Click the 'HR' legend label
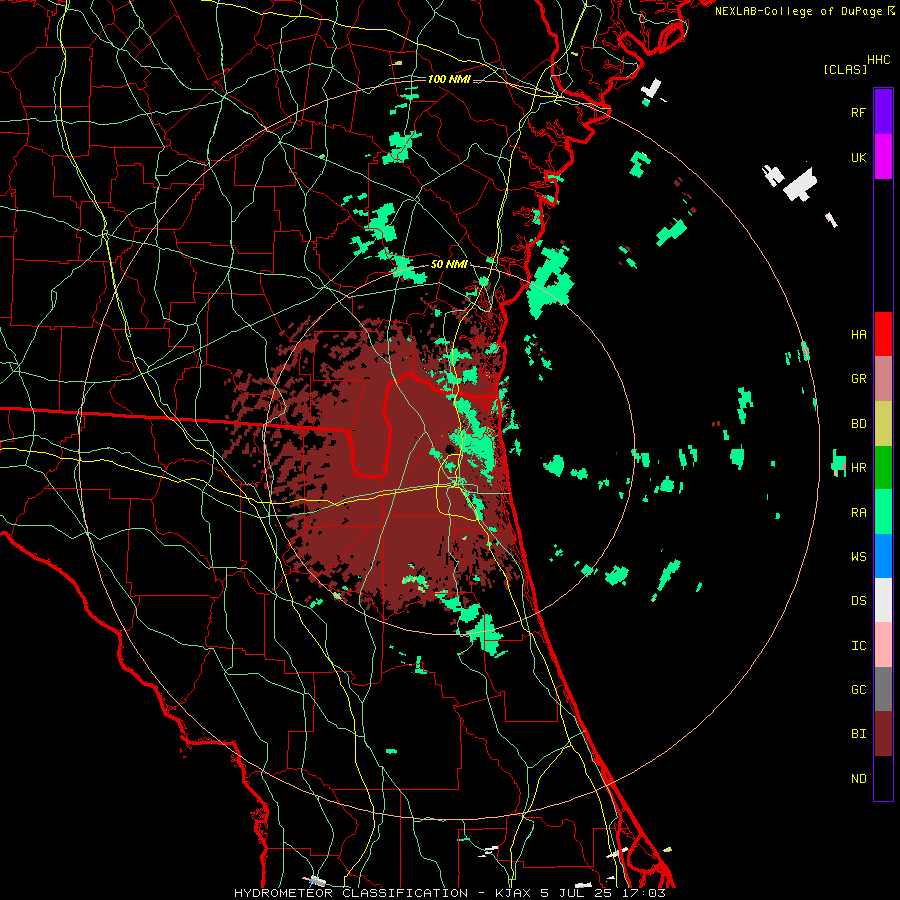 [x=858, y=468]
